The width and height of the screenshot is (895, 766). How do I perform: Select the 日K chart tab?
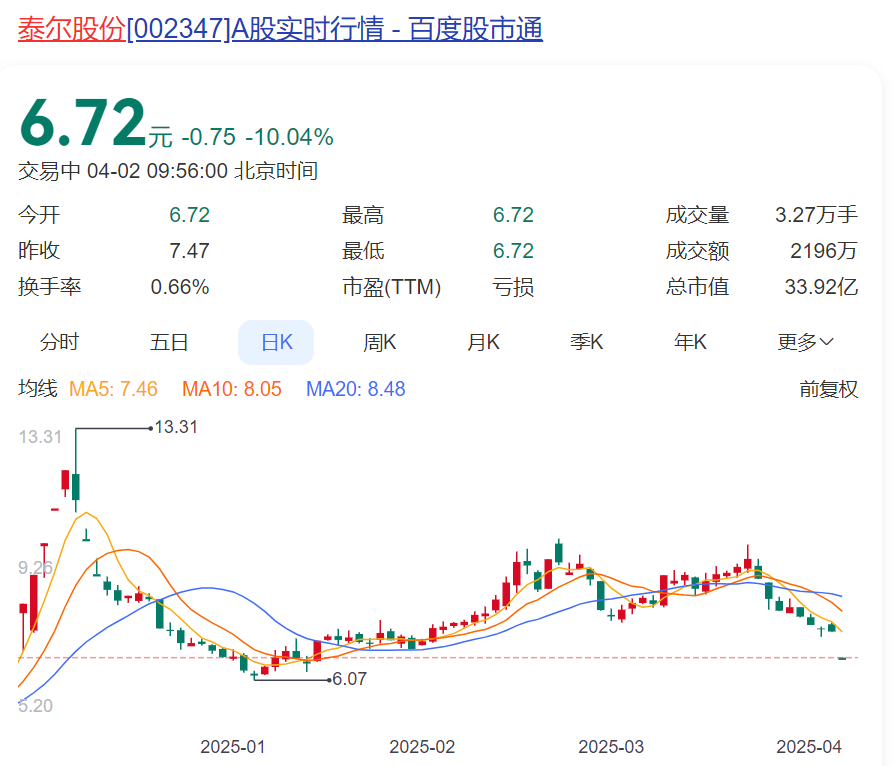pyautogui.click(x=276, y=342)
